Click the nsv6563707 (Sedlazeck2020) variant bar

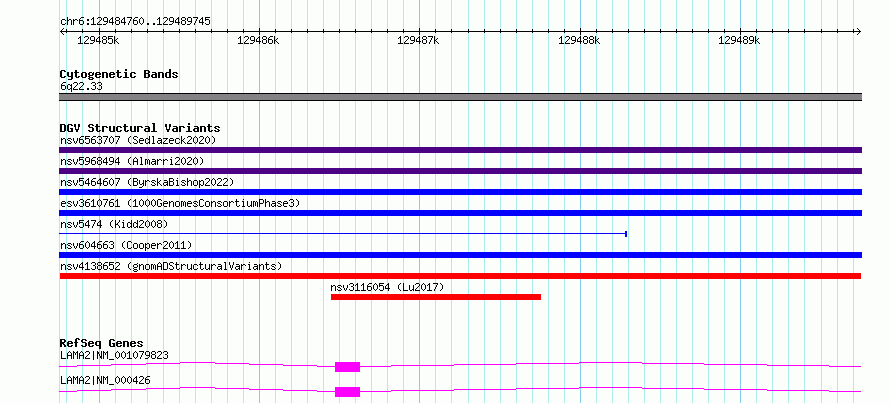pos(460,150)
